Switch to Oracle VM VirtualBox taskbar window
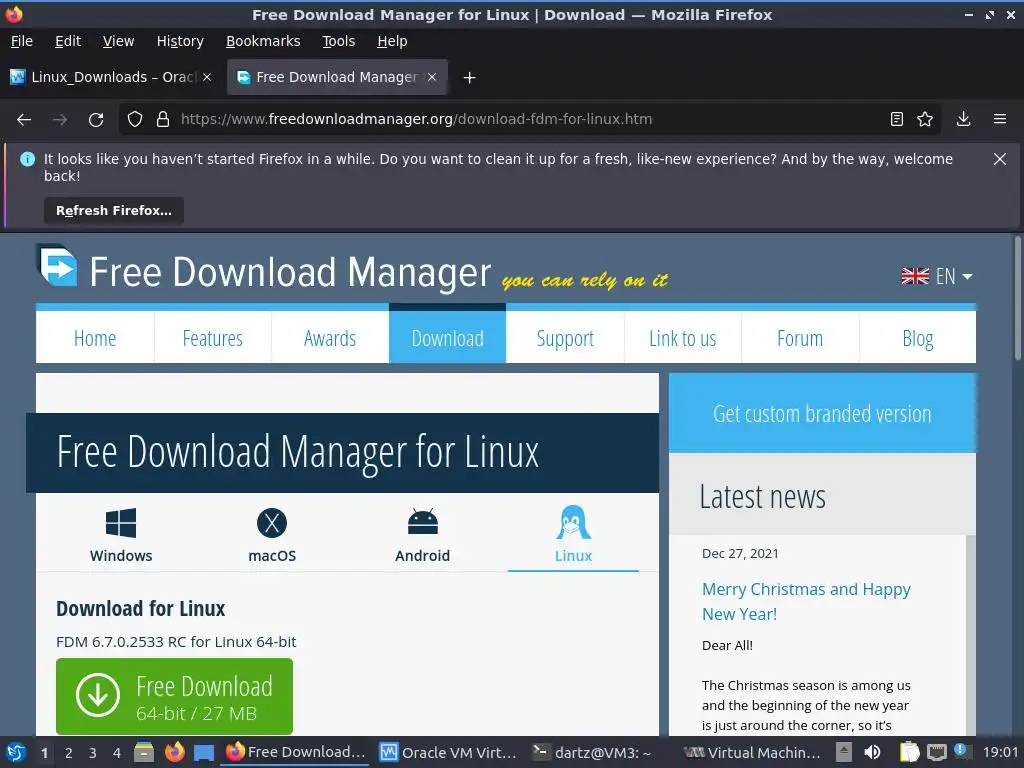 click(x=448, y=753)
